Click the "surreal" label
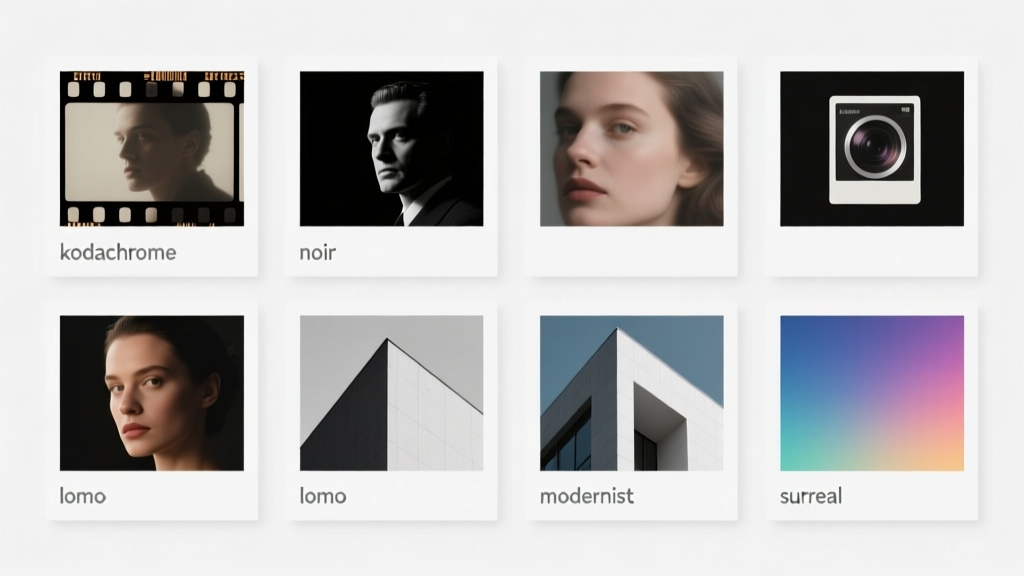The width and height of the screenshot is (1024, 576). tap(811, 496)
